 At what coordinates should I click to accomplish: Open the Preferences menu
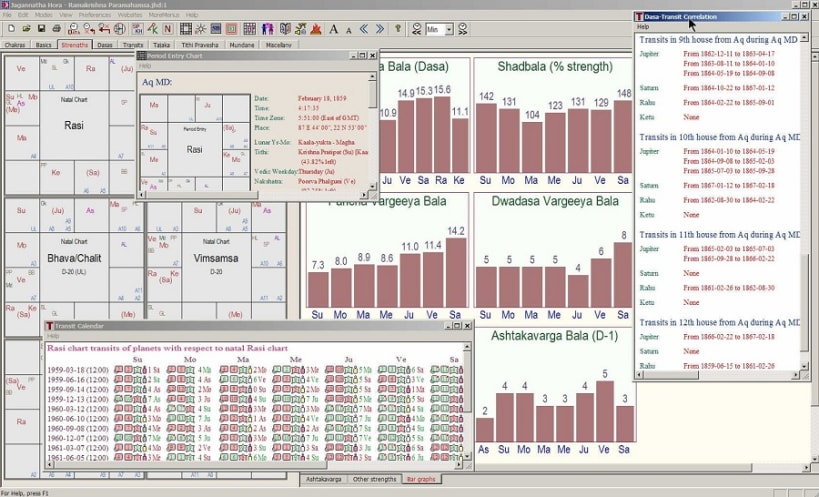click(95, 15)
